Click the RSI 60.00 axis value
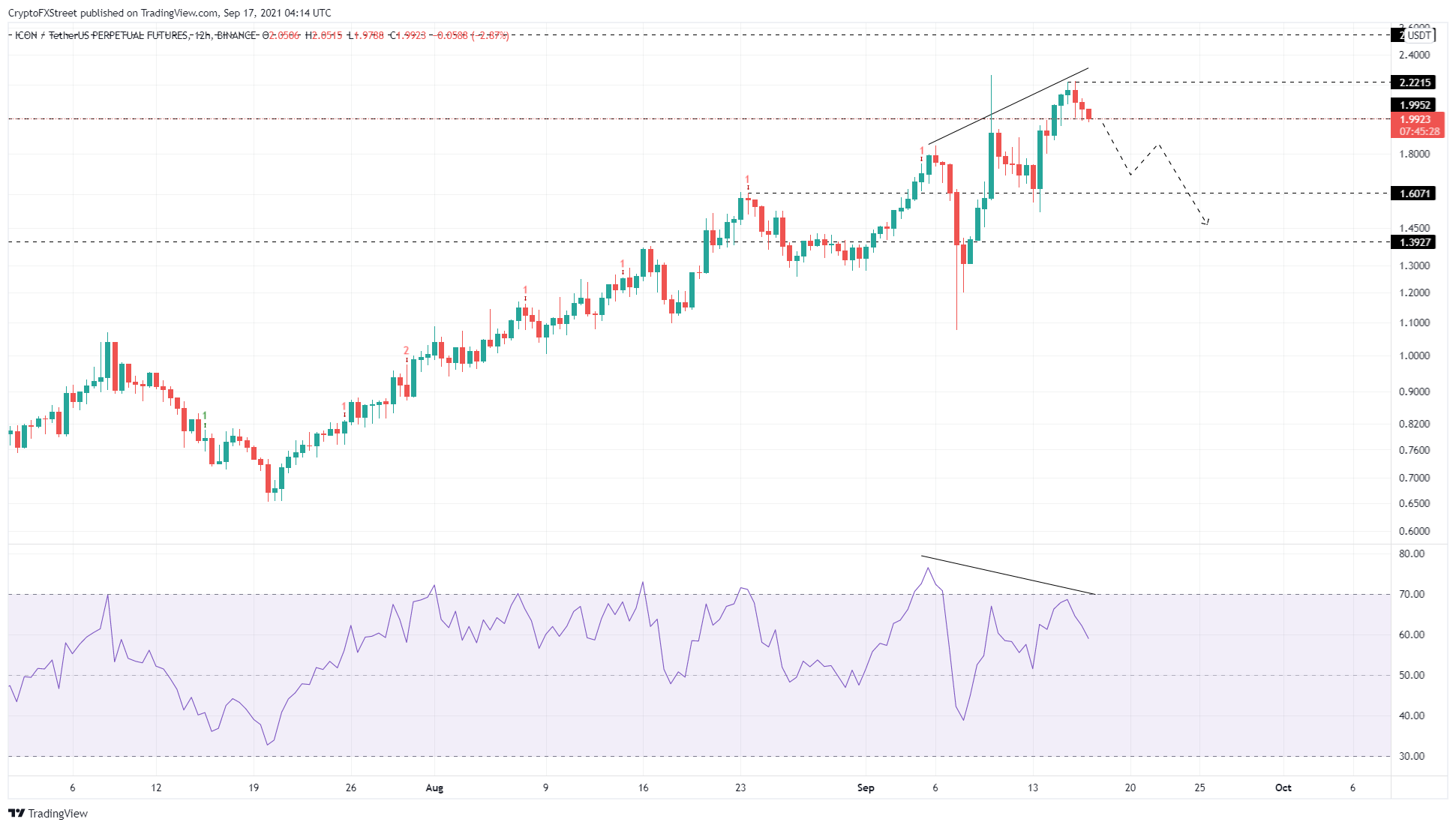The height and width of the screenshot is (828, 1456). (1412, 635)
